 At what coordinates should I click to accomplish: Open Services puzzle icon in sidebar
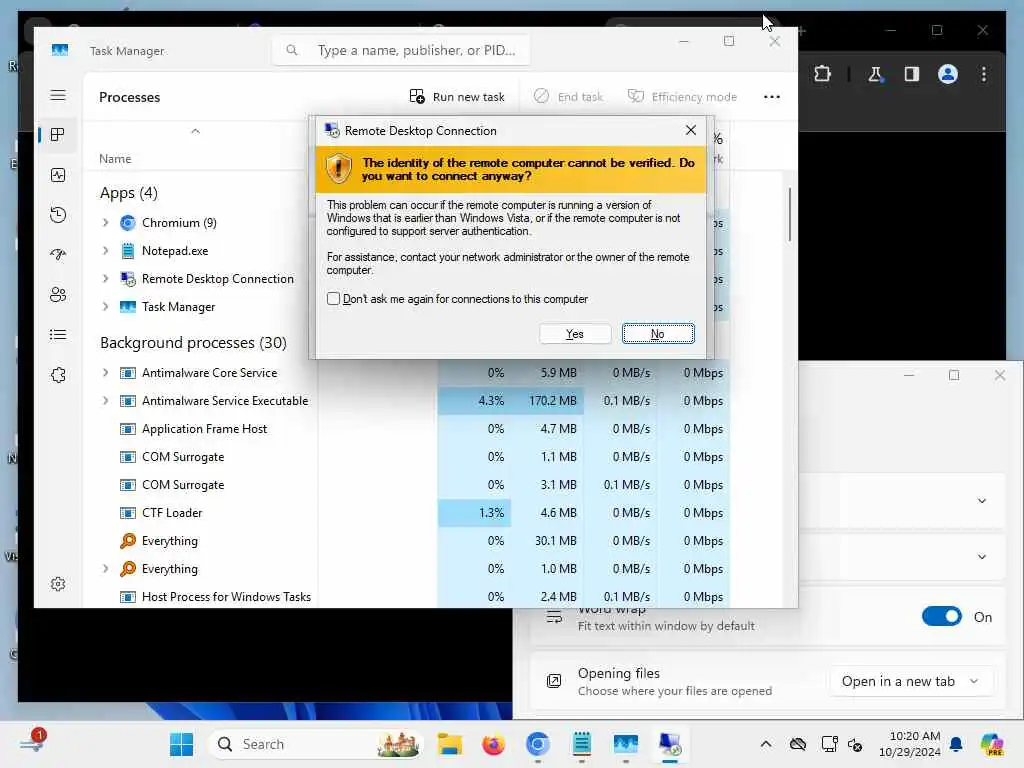click(58, 375)
